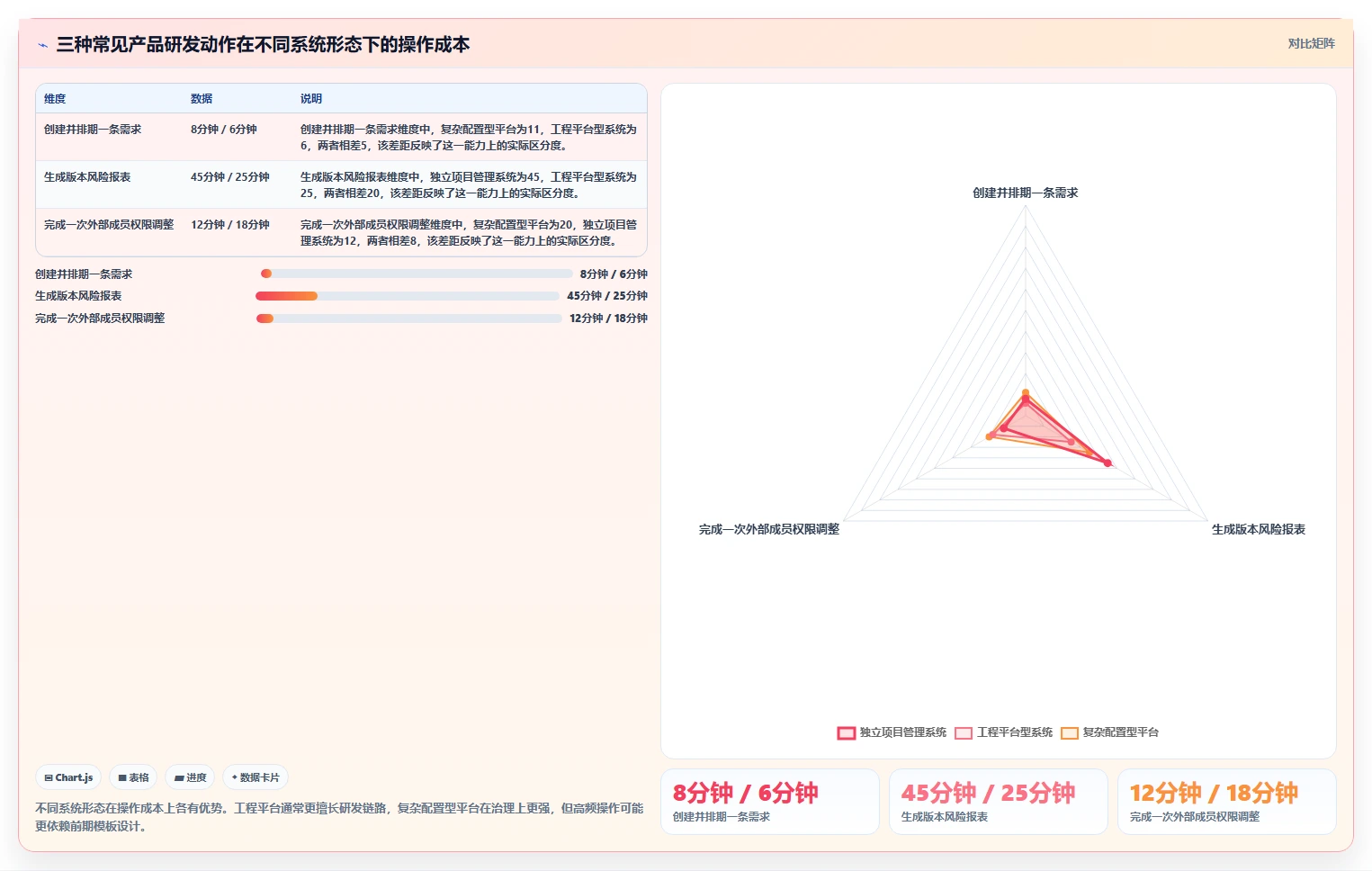Viewport: 1372px width, 871px height.
Task: Click the footer summary paragraph
Action: pos(340,817)
